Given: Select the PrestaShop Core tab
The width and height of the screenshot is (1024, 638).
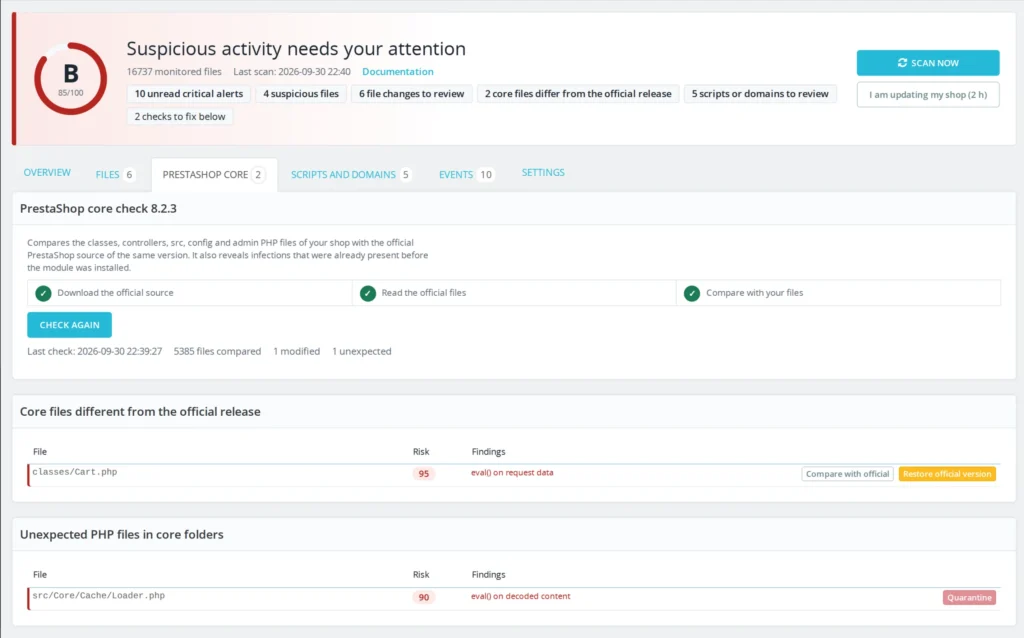Looking at the screenshot, I should coord(214,174).
